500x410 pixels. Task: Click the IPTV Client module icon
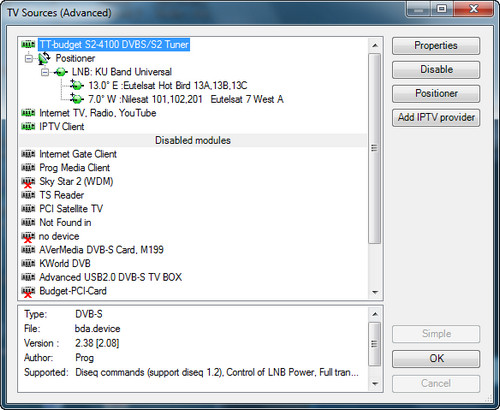click(28, 127)
